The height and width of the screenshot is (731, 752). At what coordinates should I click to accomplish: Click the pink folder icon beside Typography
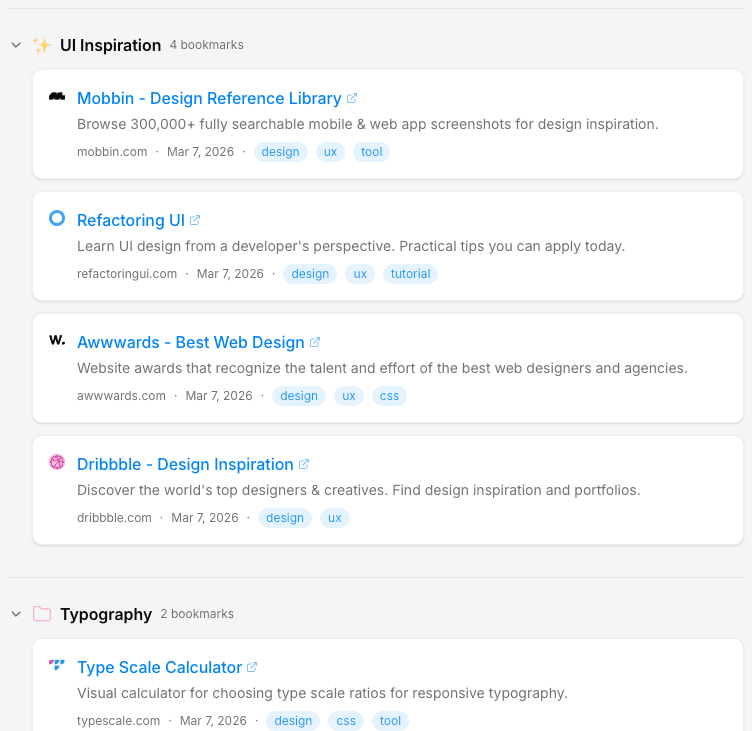click(x=42, y=613)
